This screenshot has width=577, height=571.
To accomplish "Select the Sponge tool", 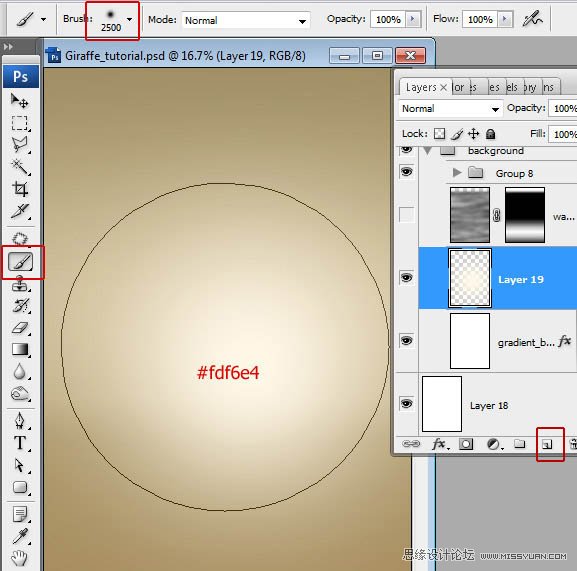I will pos(20,394).
